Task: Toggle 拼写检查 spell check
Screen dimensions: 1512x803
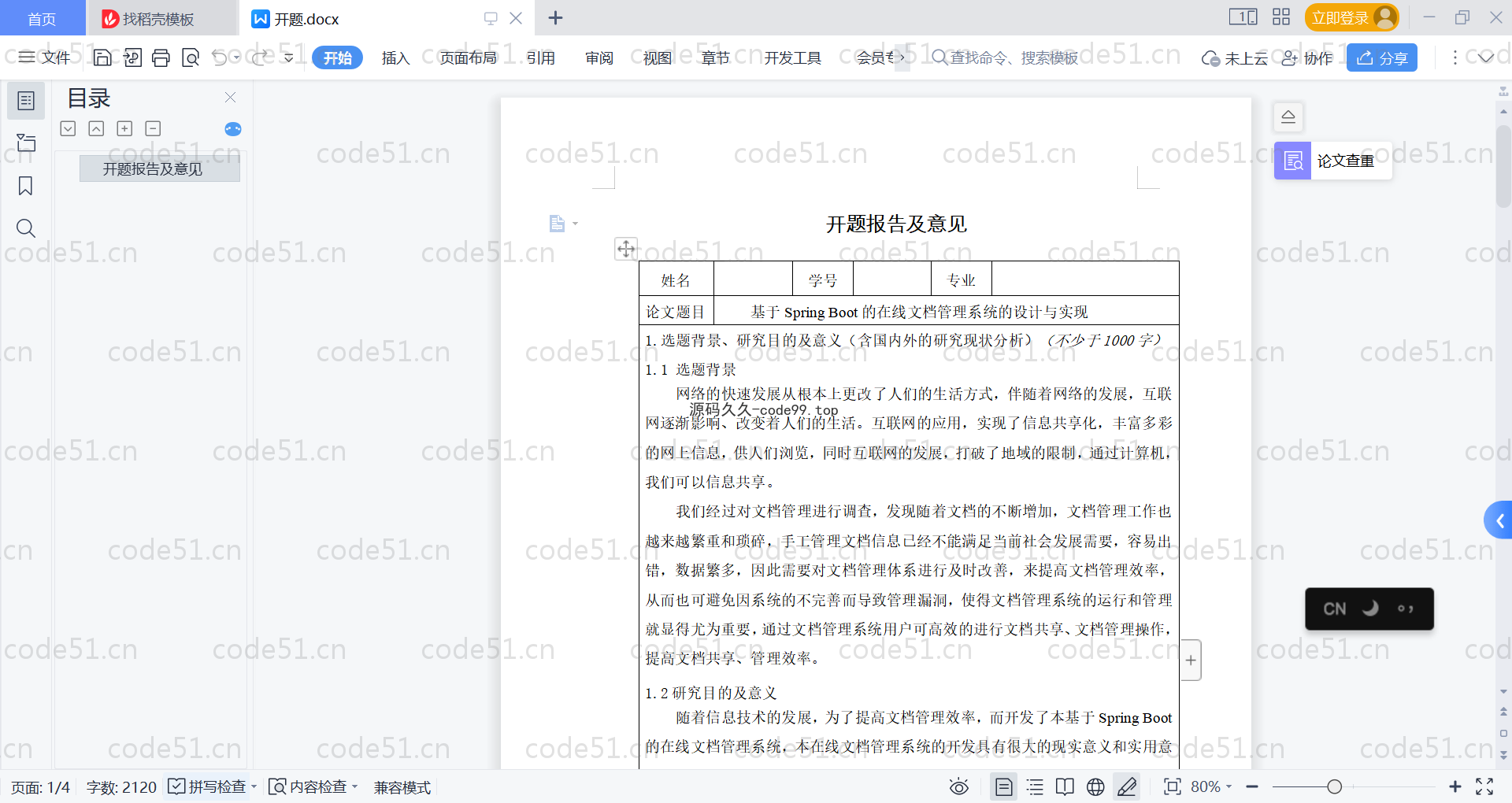Action: [208, 786]
